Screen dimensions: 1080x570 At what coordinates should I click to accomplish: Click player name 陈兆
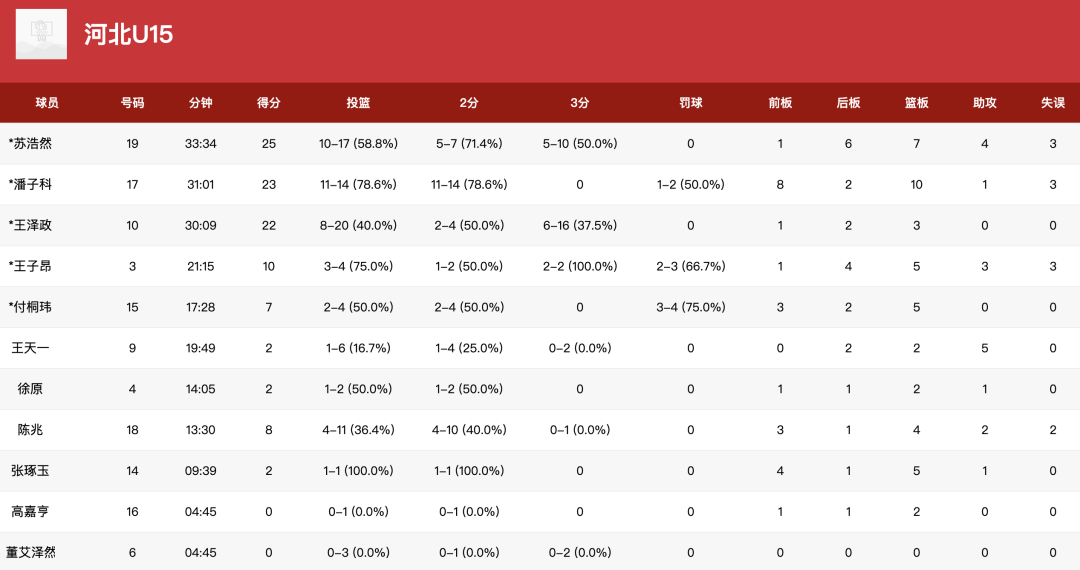pos(31,430)
